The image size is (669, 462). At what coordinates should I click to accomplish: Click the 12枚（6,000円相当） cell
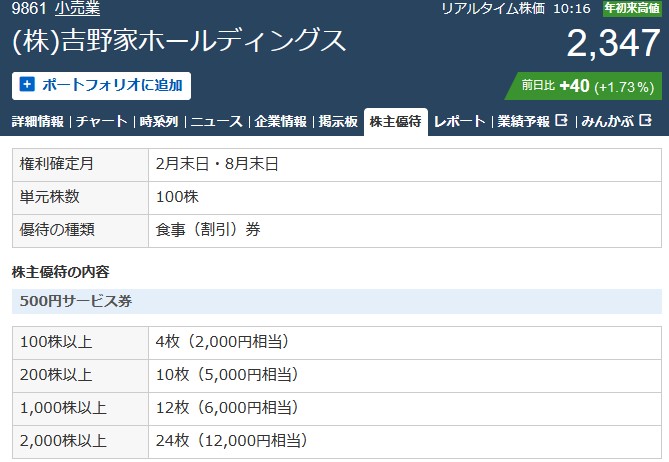(x=405, y=408)
